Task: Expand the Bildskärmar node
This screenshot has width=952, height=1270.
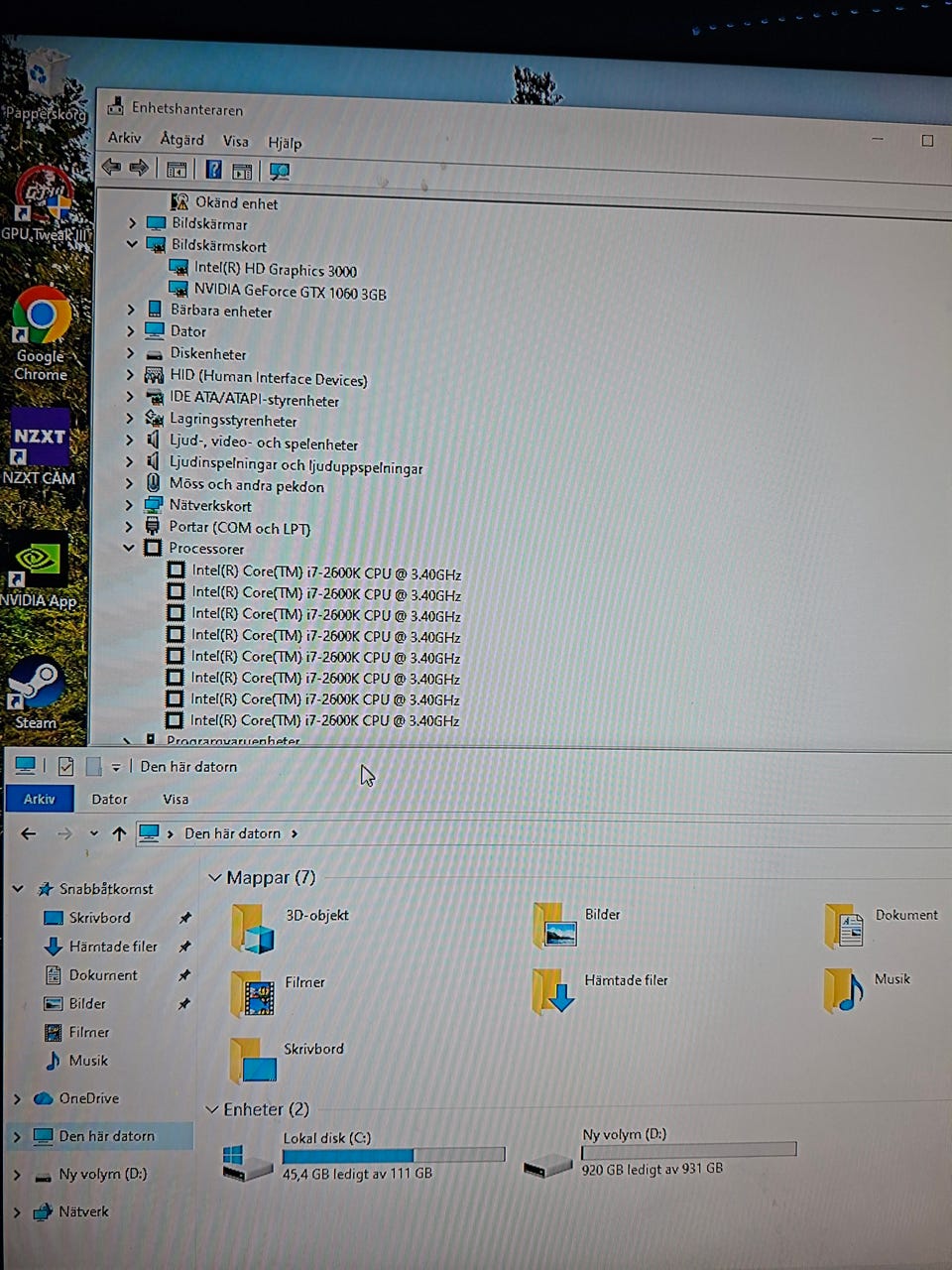Action: tap(132, 223)
